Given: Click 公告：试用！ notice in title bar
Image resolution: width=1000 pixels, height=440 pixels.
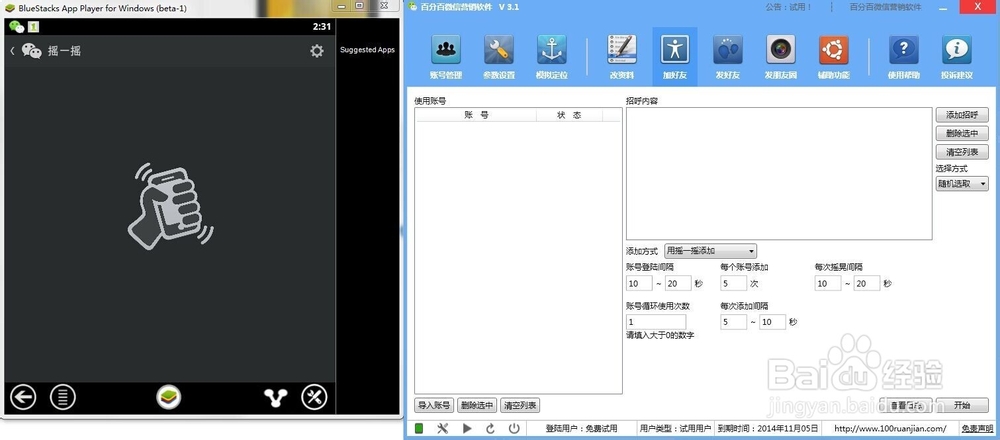Looking at the screenshot, I should [x=788, y=7].
